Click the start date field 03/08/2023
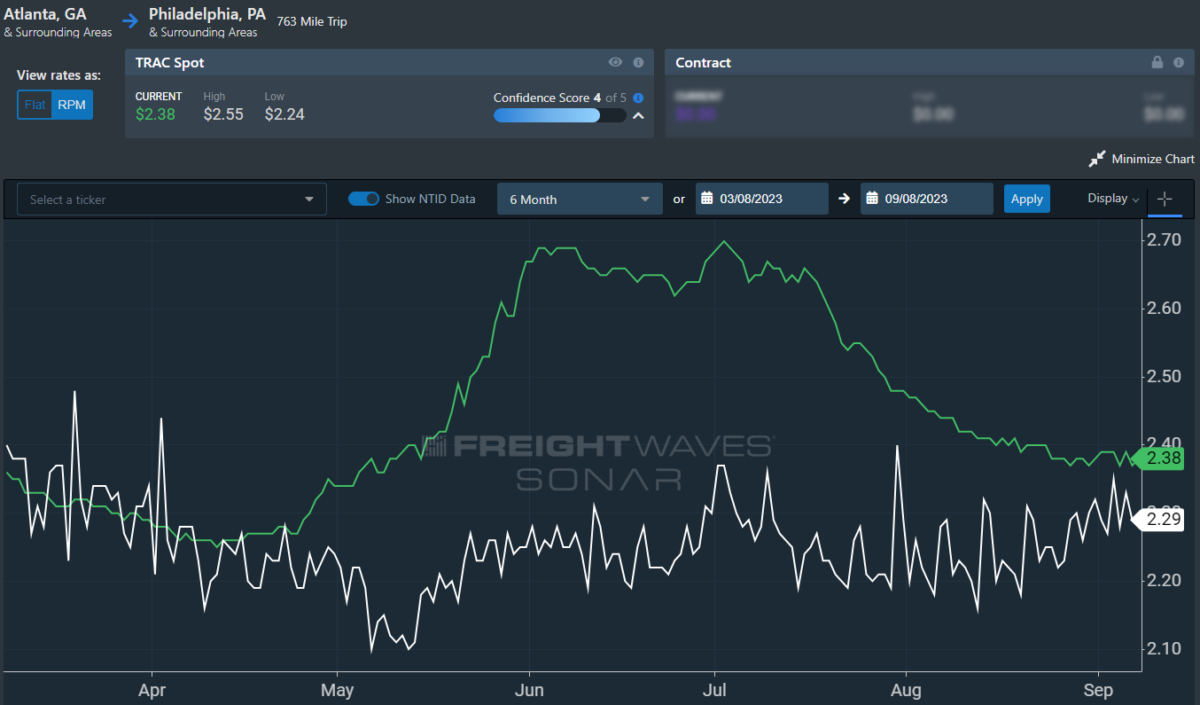 click(762, 199)
